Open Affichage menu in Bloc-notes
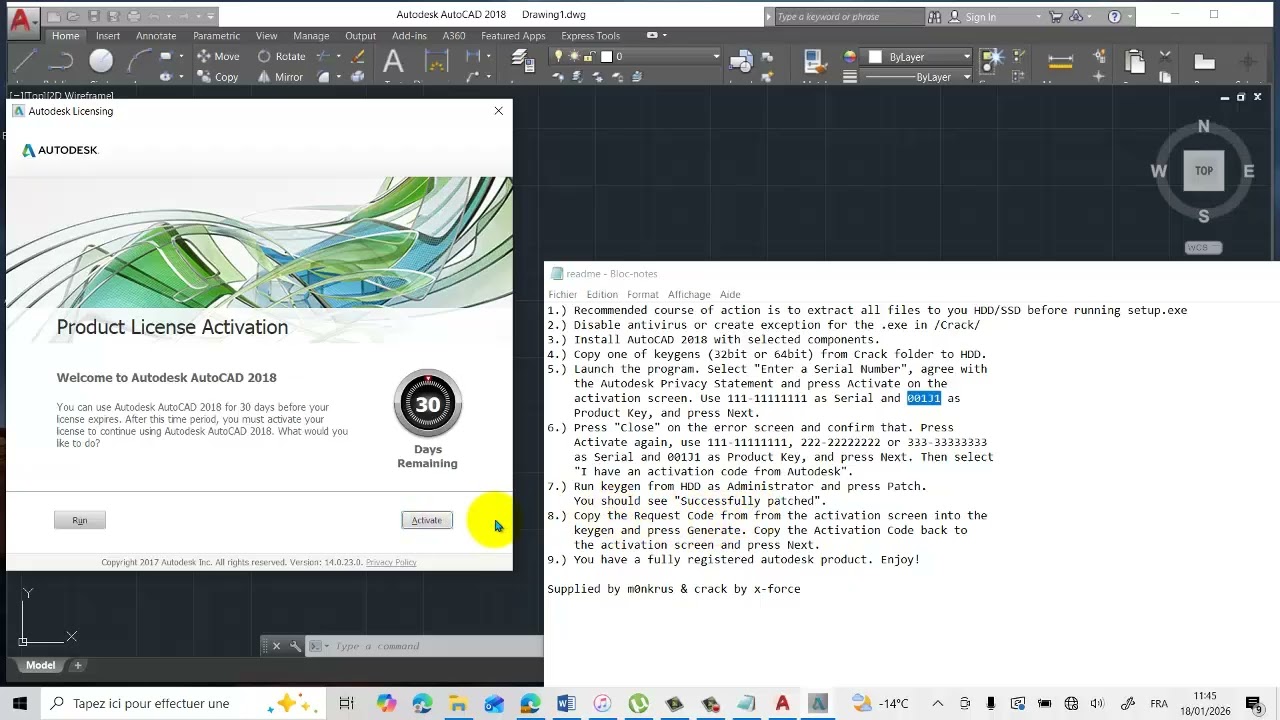1280x720 pixels. (689, 294)
